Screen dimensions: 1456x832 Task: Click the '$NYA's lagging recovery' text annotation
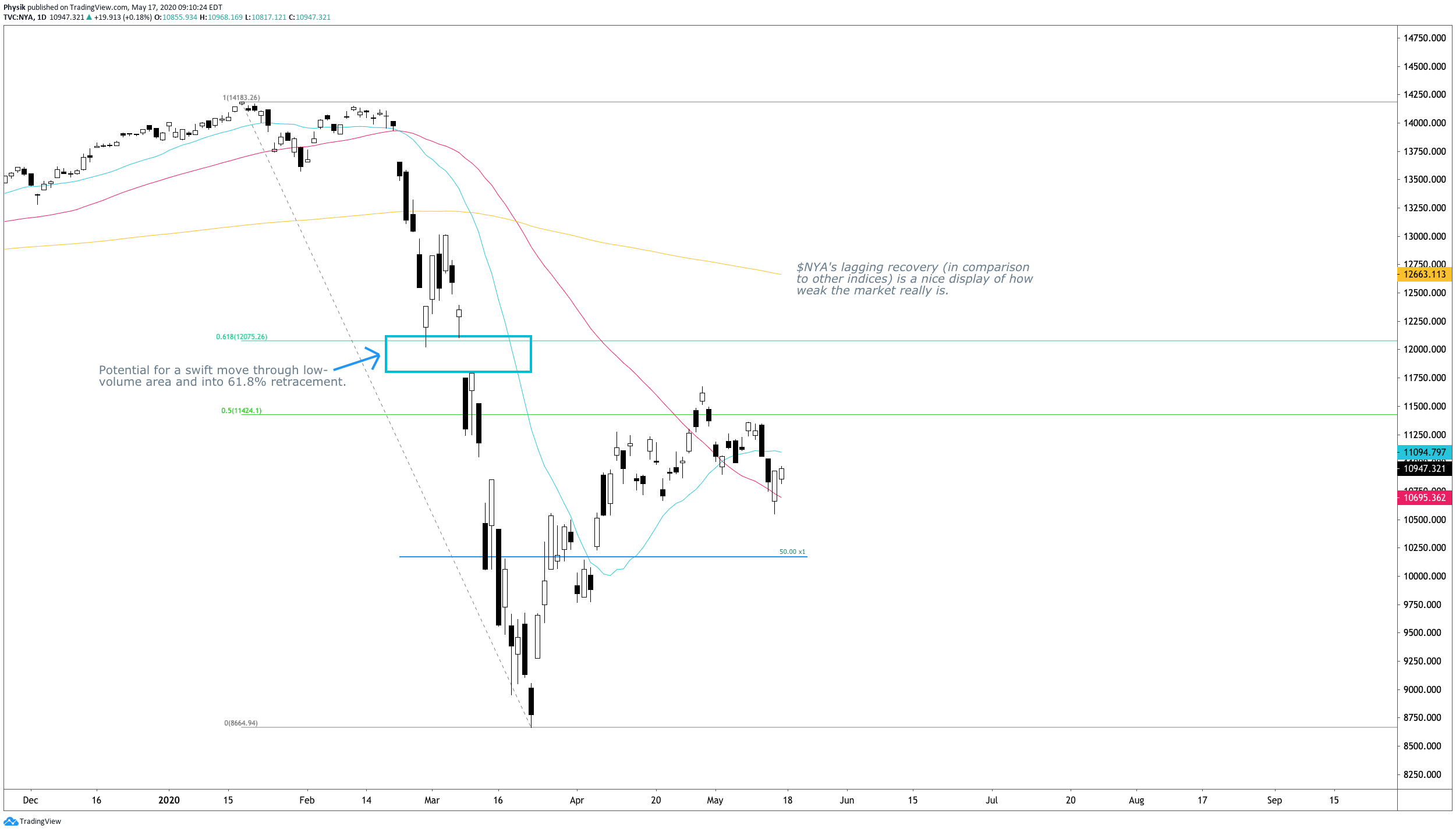click(915, 279)
